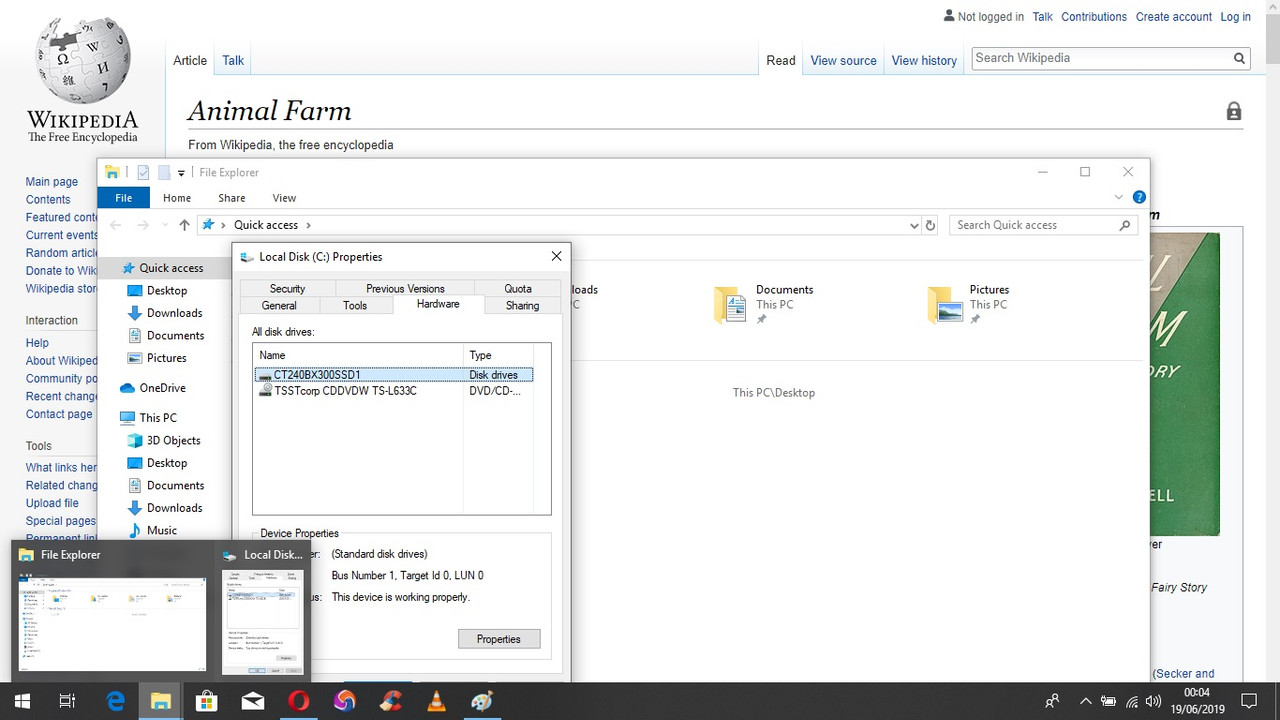Viewport: 1280px width, 720px height.
Task: Launch Opera browser from the taskbar
Action: click(298, 701)
